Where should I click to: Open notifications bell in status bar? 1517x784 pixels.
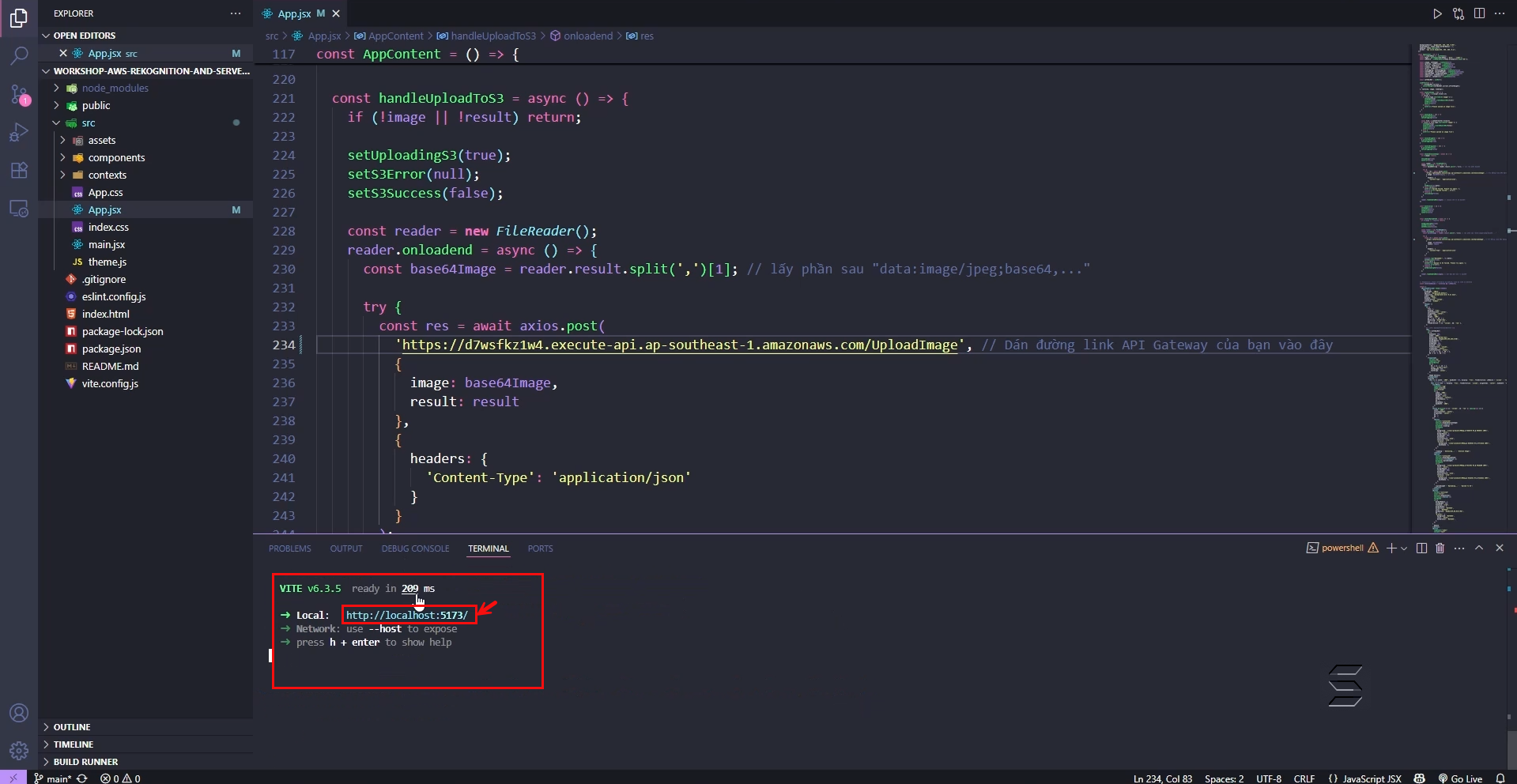tap(1500, 778)
